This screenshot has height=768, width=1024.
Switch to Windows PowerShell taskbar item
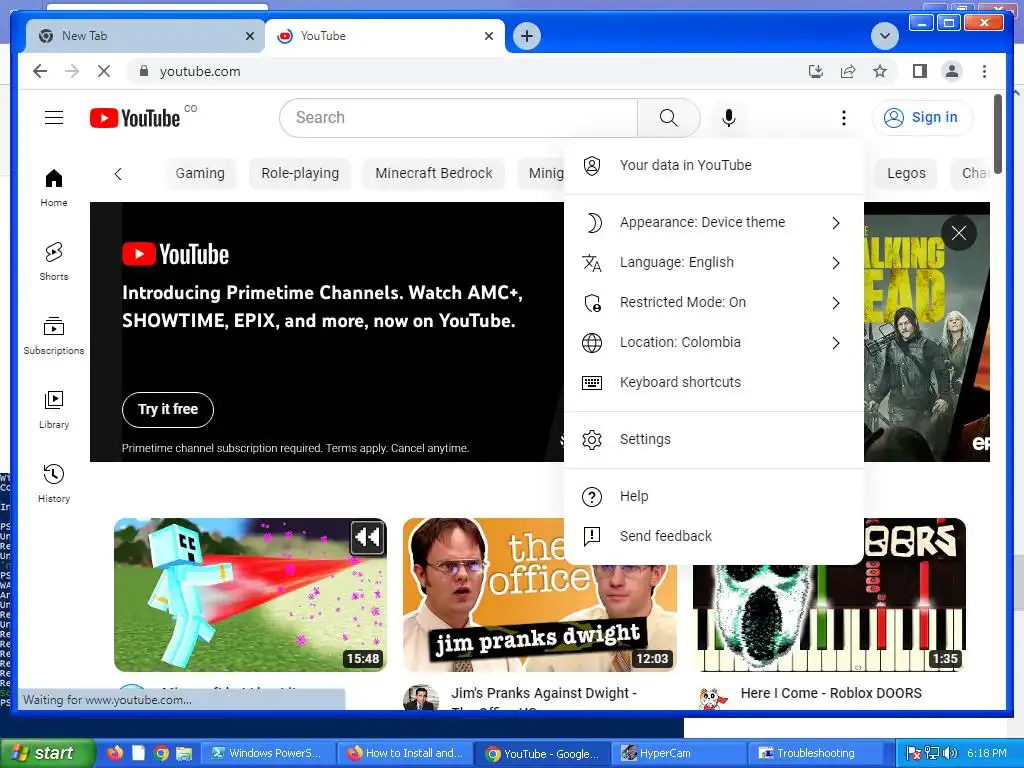coord(268,753)
